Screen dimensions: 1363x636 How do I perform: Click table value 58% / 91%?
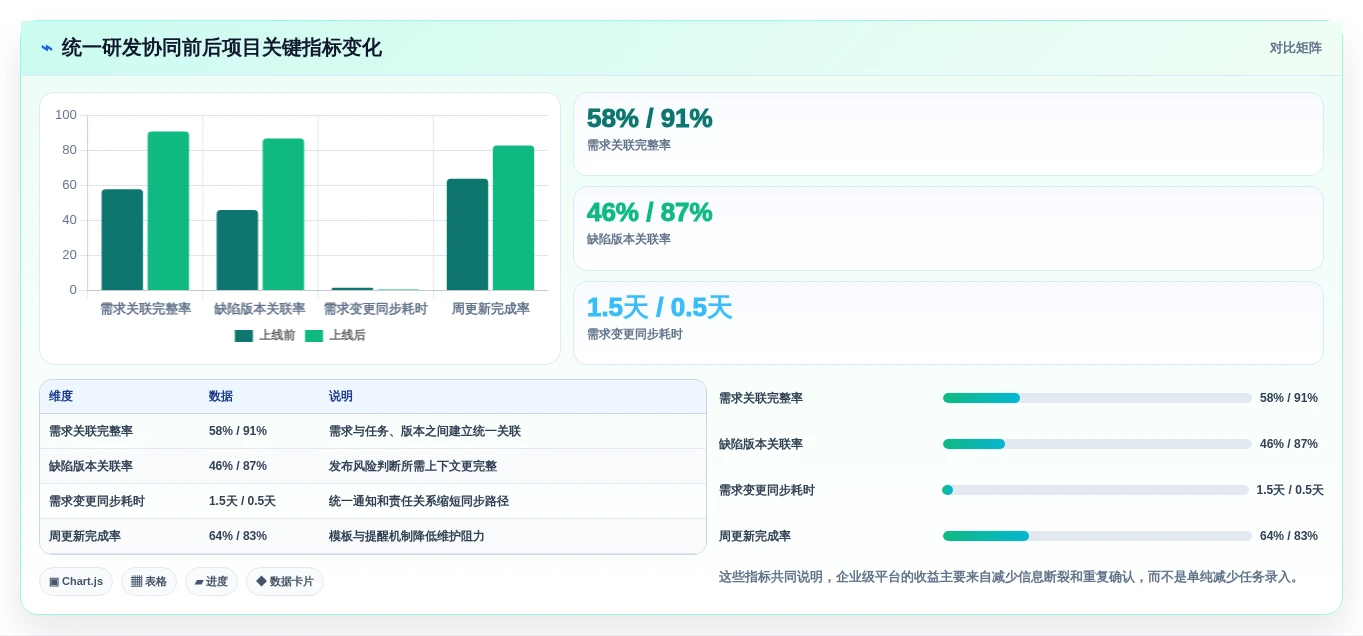coord(238,431)
